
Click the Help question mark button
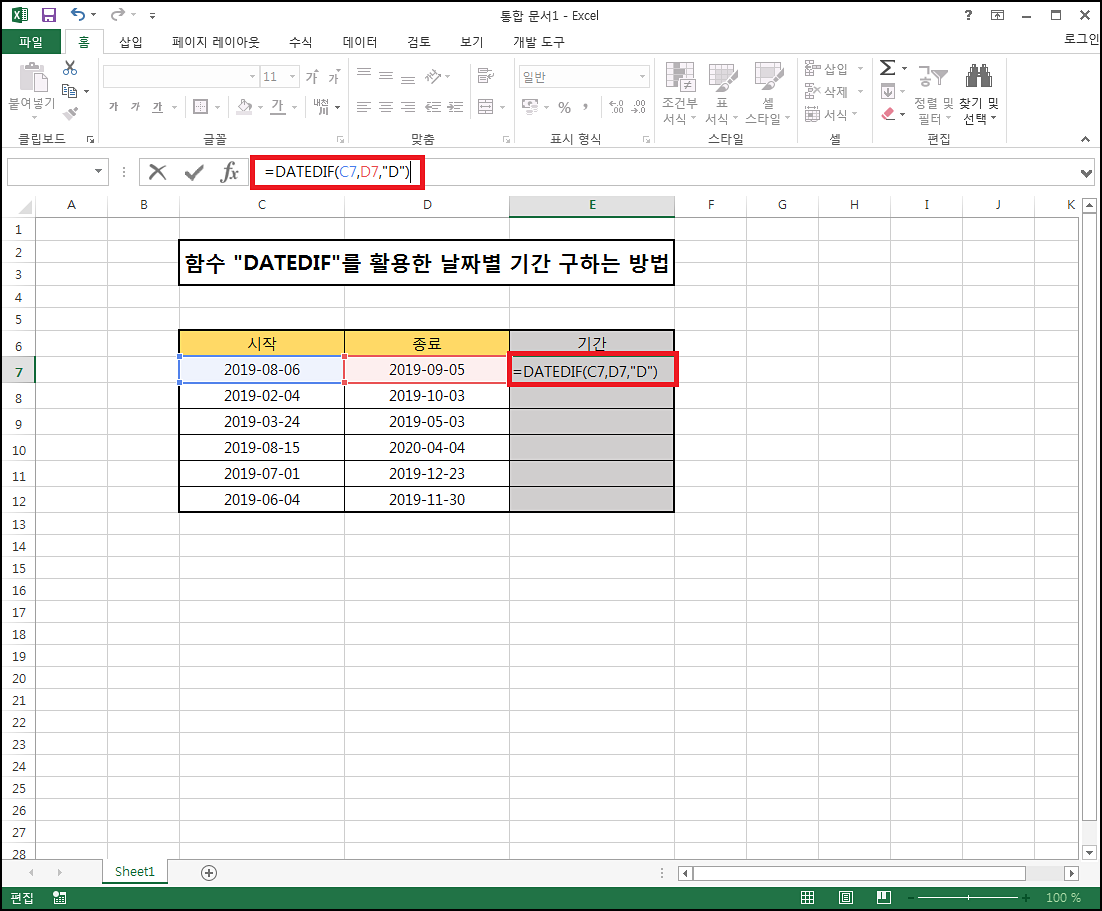(968, 15)
